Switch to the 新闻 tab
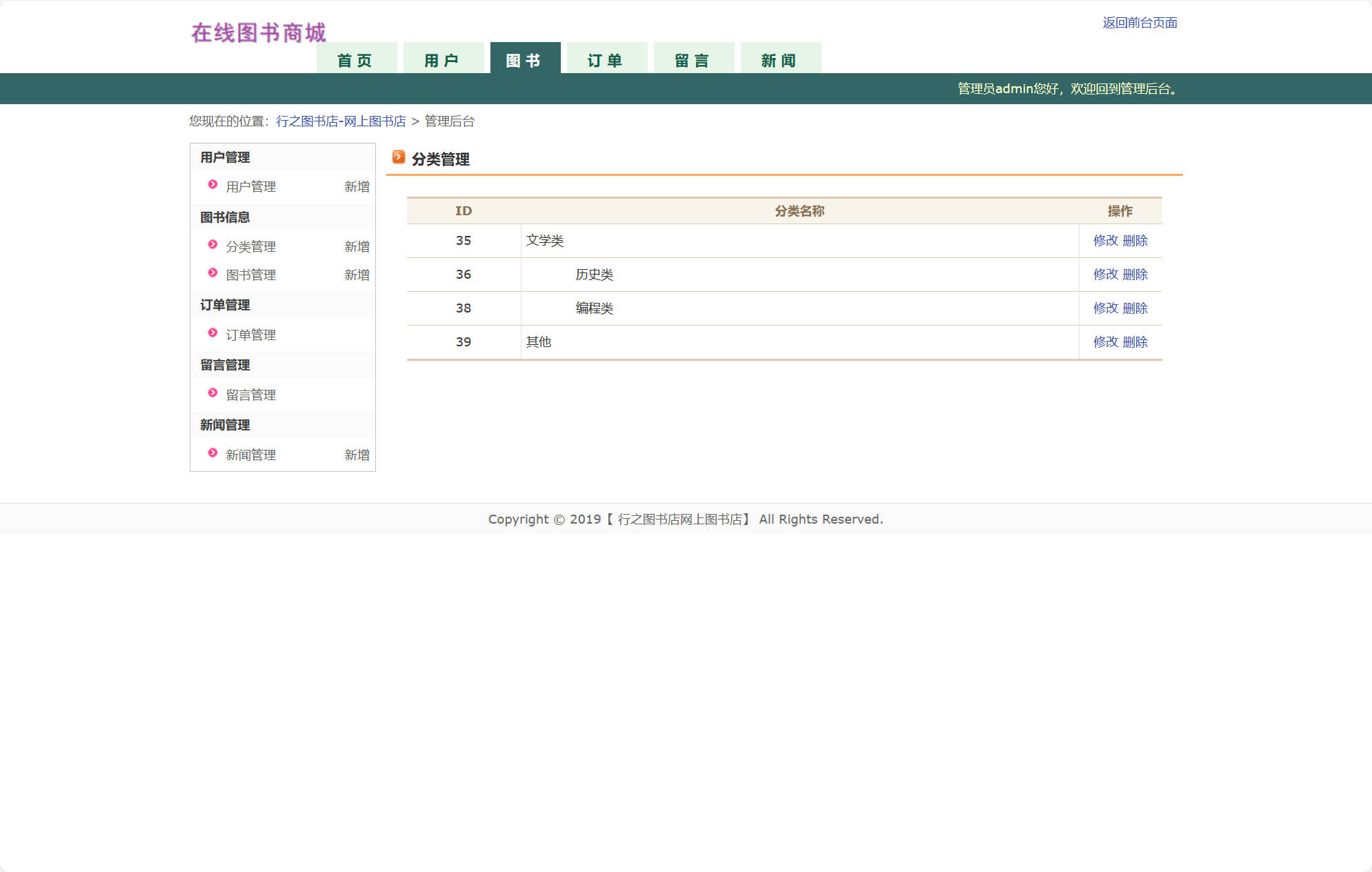Viewport: 1372px width, 872px height. click(x=780, y=59)
